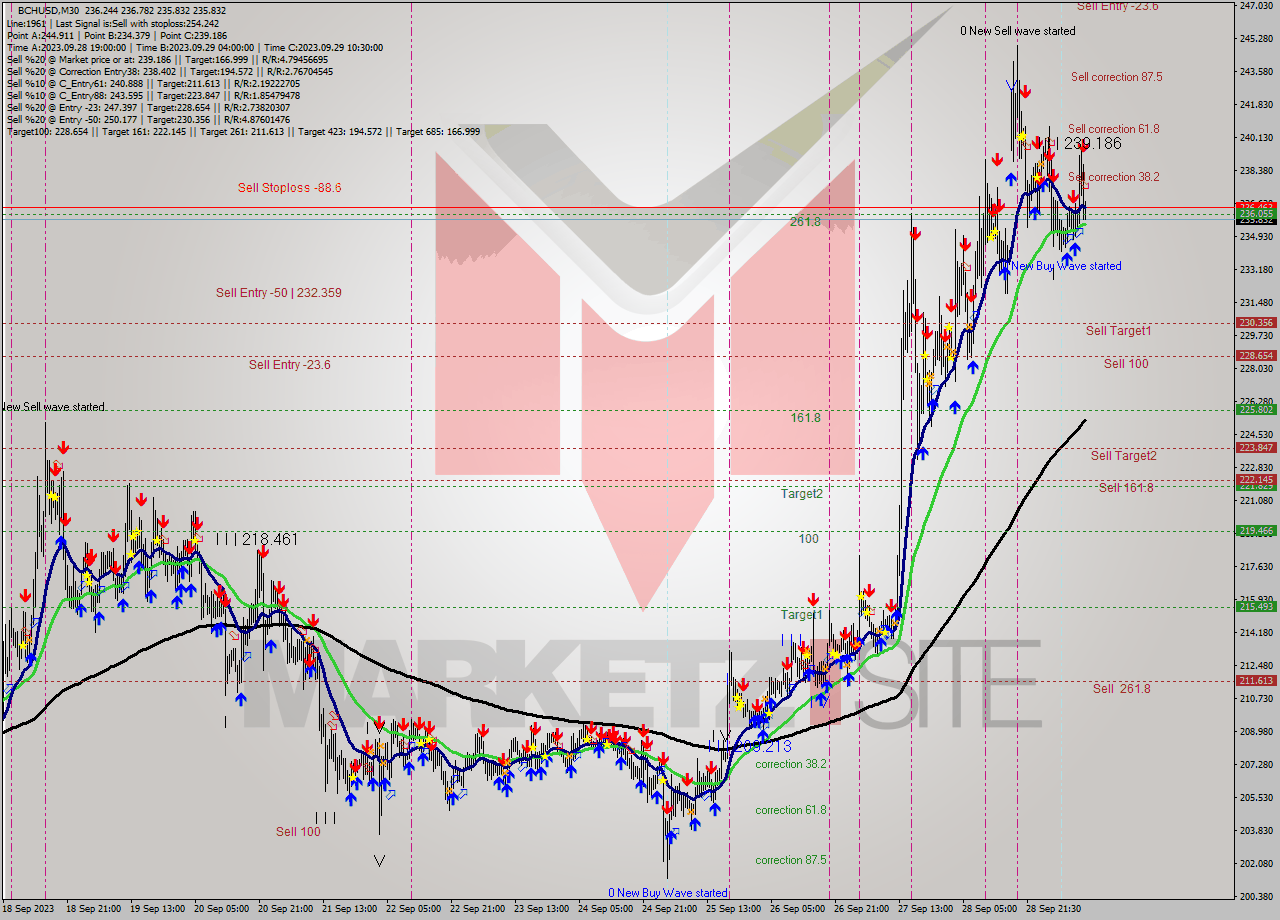Click the 214.180 price axis value
Image resolution: width=1280 pixels, height=920 pixels.
[x=1256, y=633]
